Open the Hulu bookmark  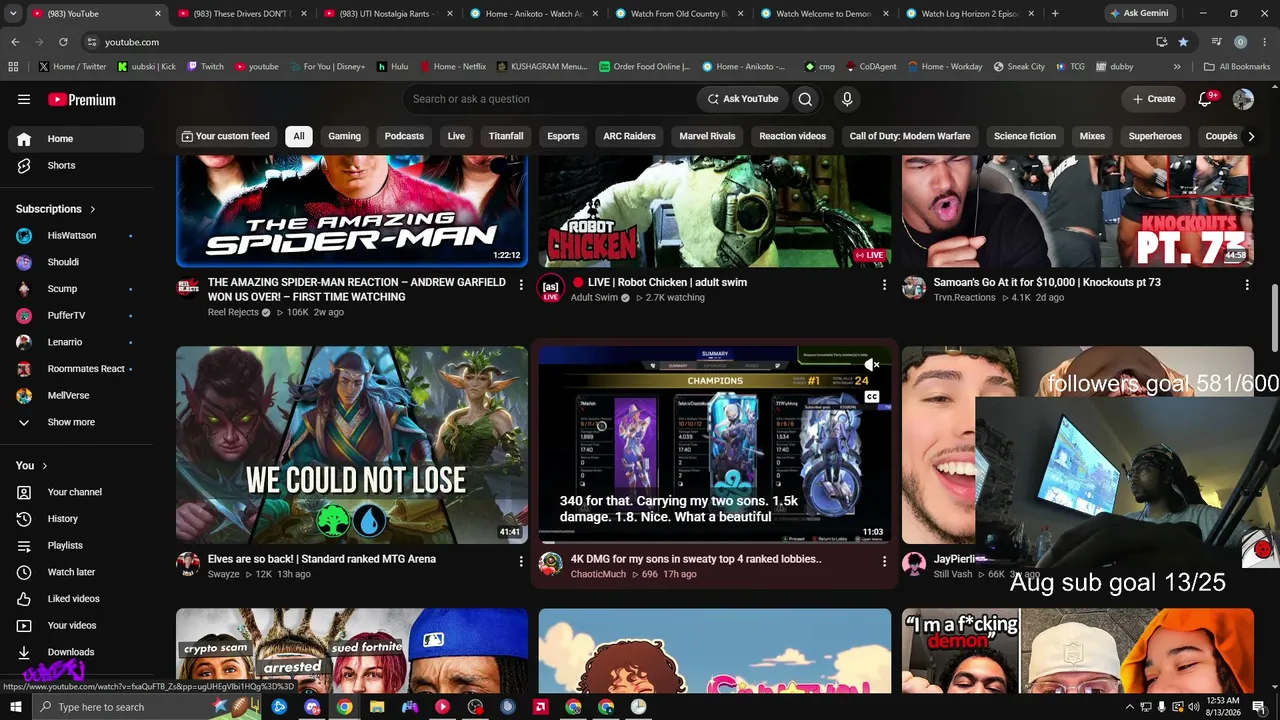click(x=393, y=67)
